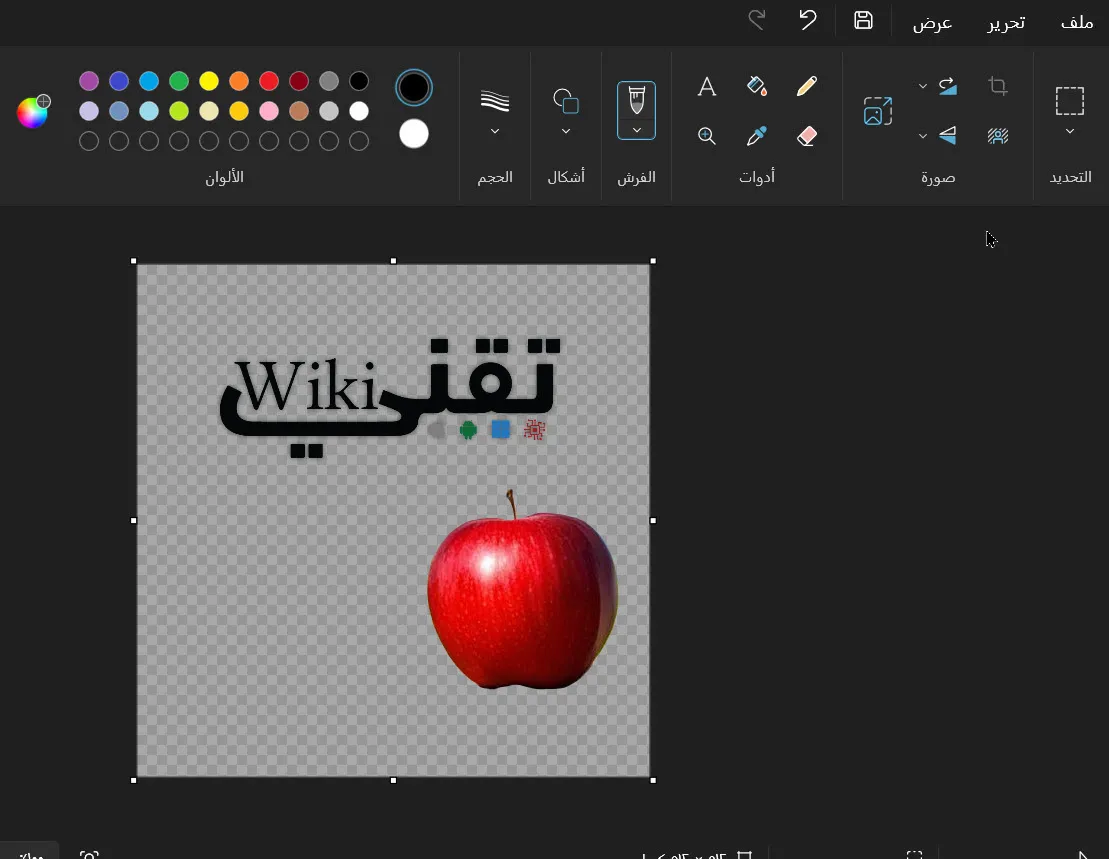Image resolution: width=1109 pixels, height=859 pixels.
Task: Select the Color picker eyedropper
Action: 757,136
